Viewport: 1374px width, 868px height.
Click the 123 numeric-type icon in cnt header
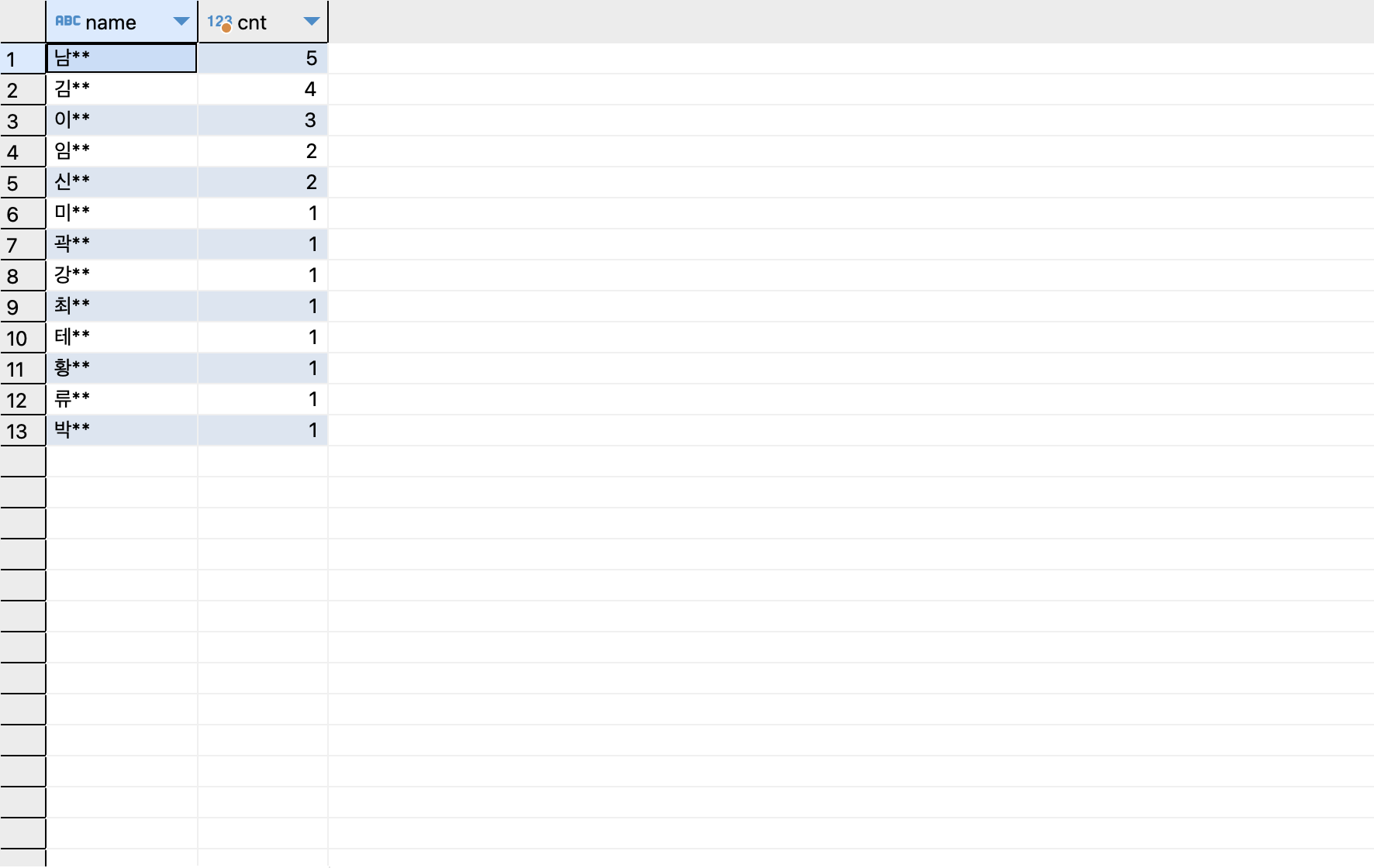[219, 22]
